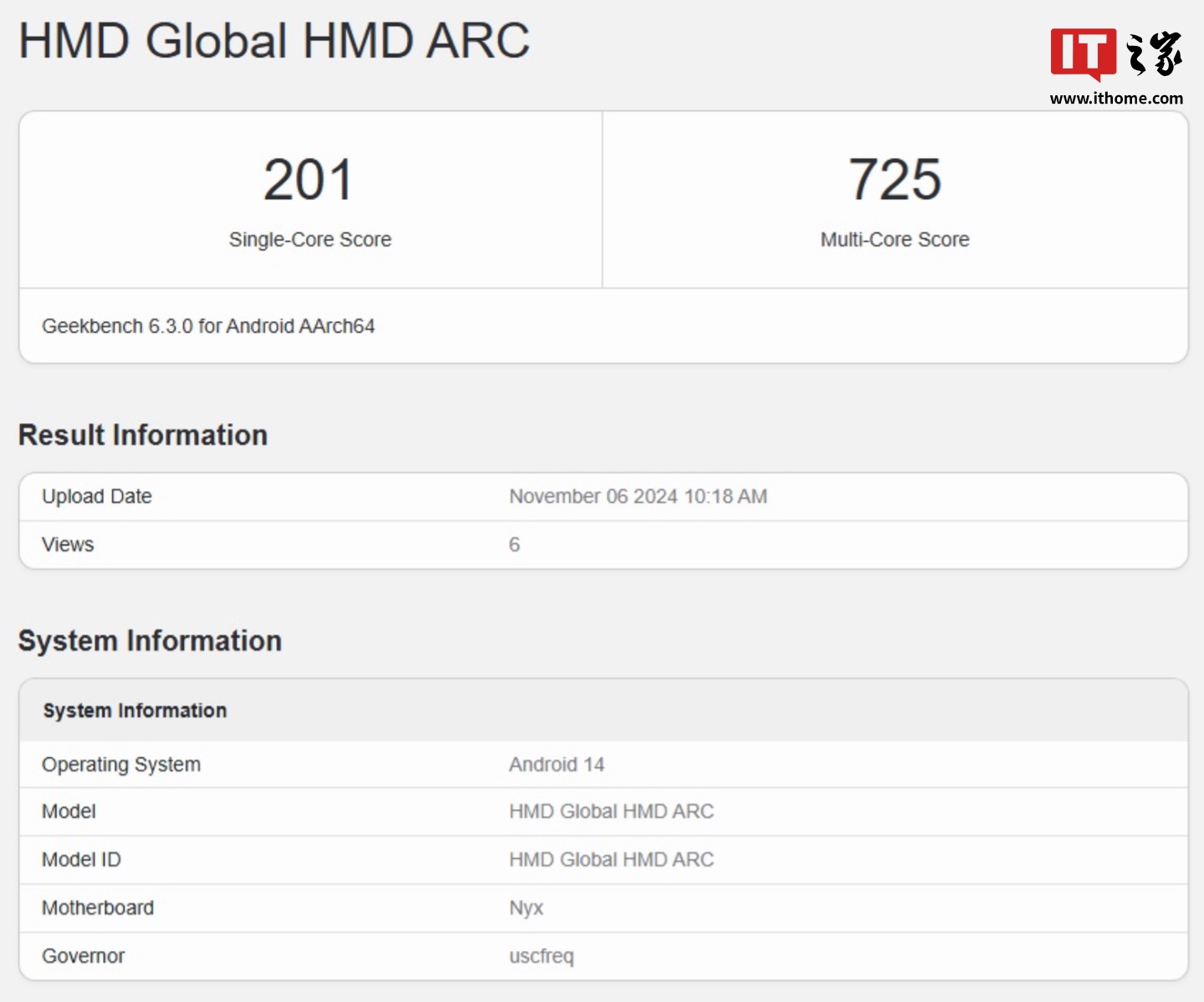Click the November 06 2024 upload date value

pos(638,496)
